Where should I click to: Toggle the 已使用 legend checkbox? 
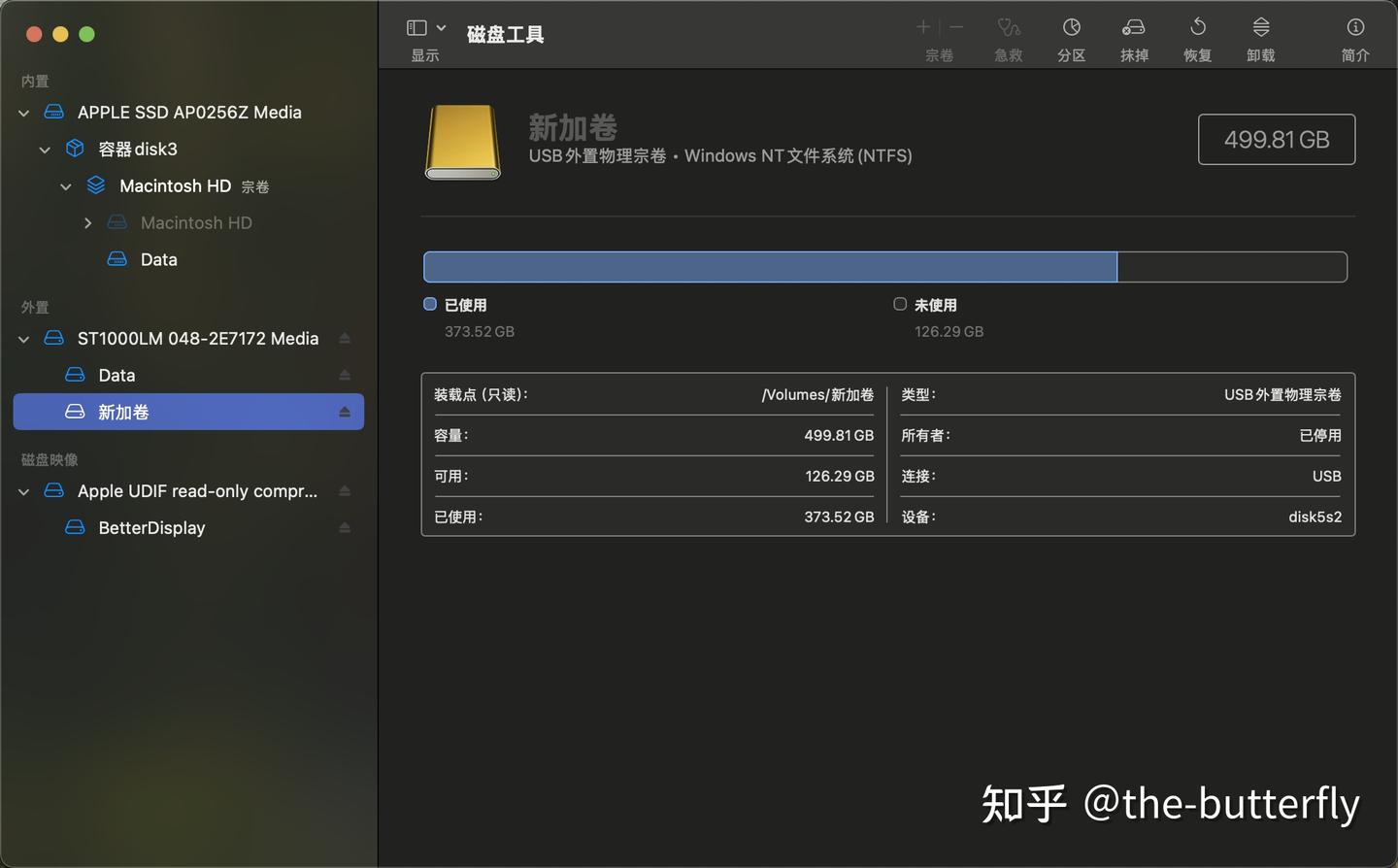429,304
